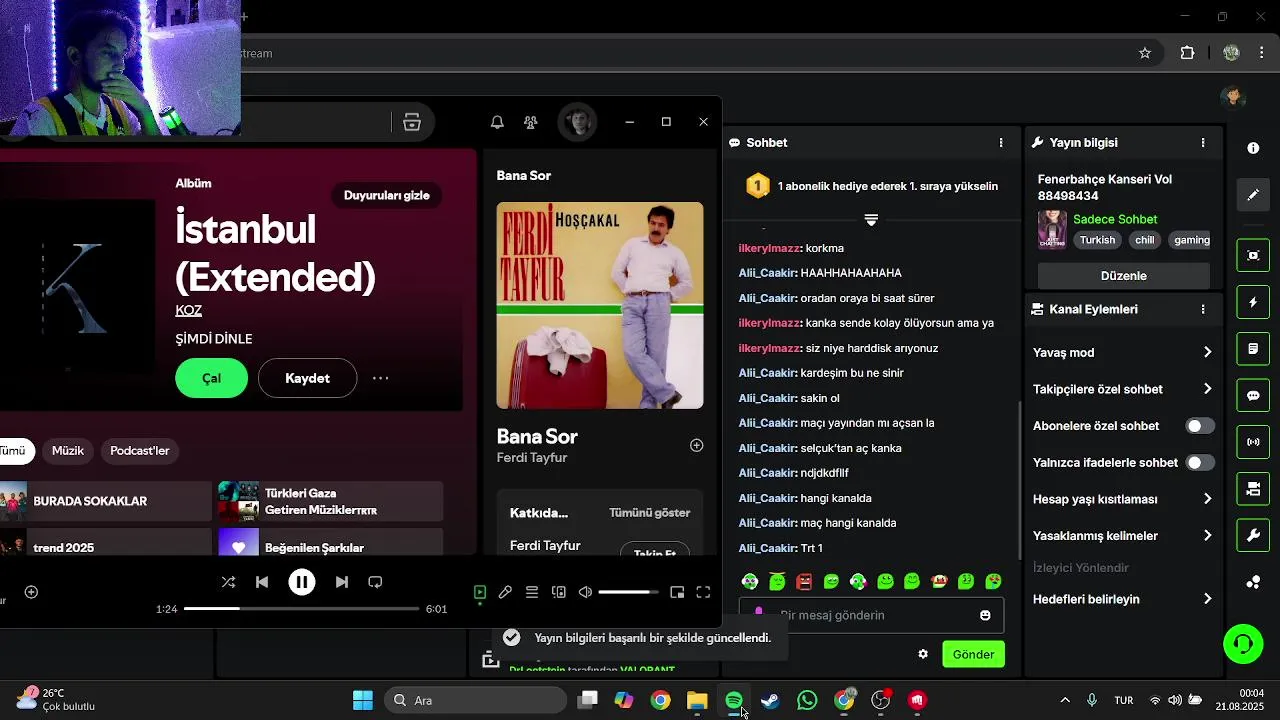Send chat message with Gönder button
The image size is (1280, 720).
coord(973,654)
